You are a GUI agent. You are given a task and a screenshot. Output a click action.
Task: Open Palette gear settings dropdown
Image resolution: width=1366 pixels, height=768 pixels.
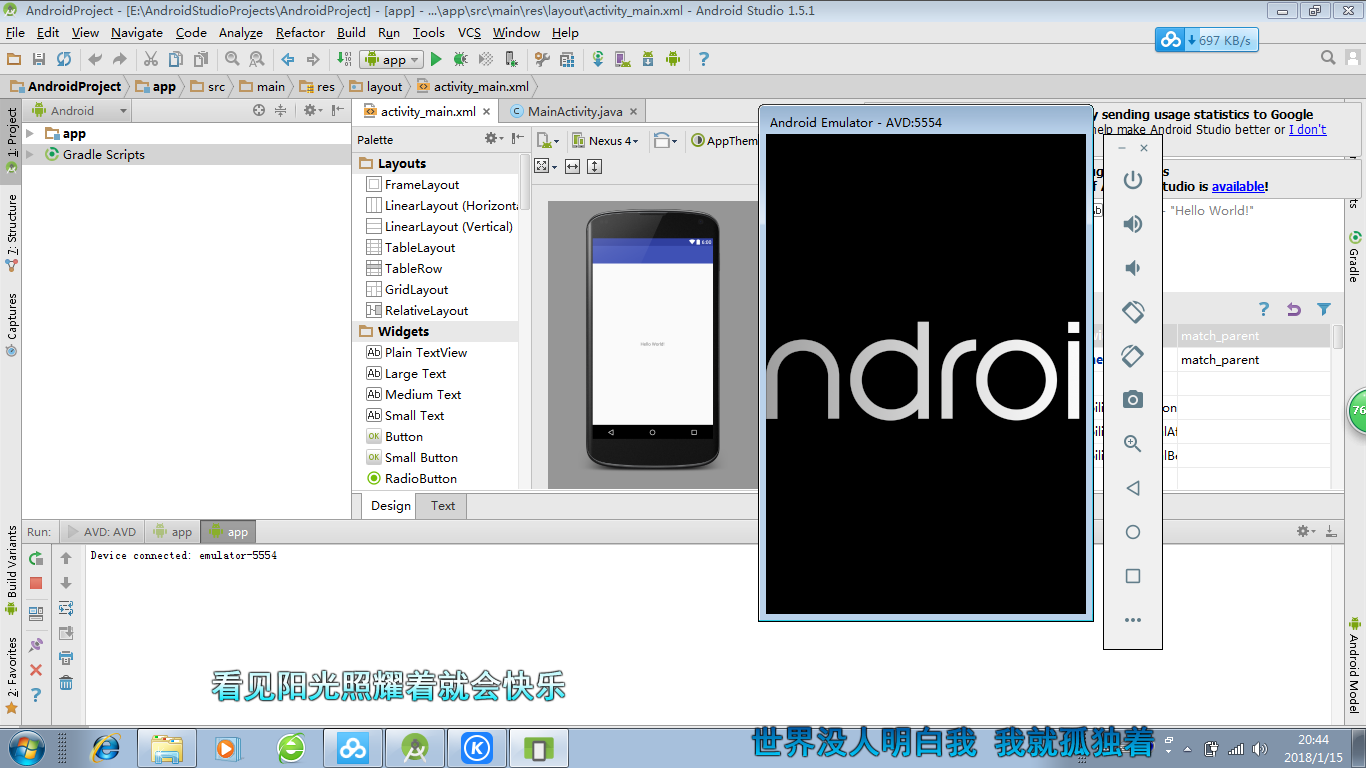click(493, 139)
